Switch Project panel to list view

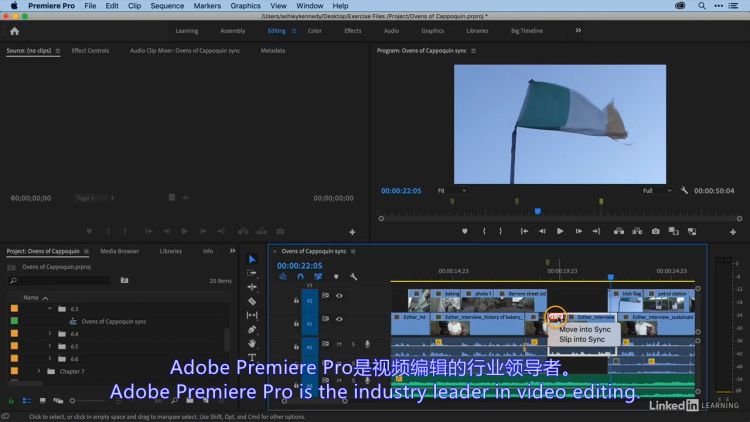coord(27,400)
